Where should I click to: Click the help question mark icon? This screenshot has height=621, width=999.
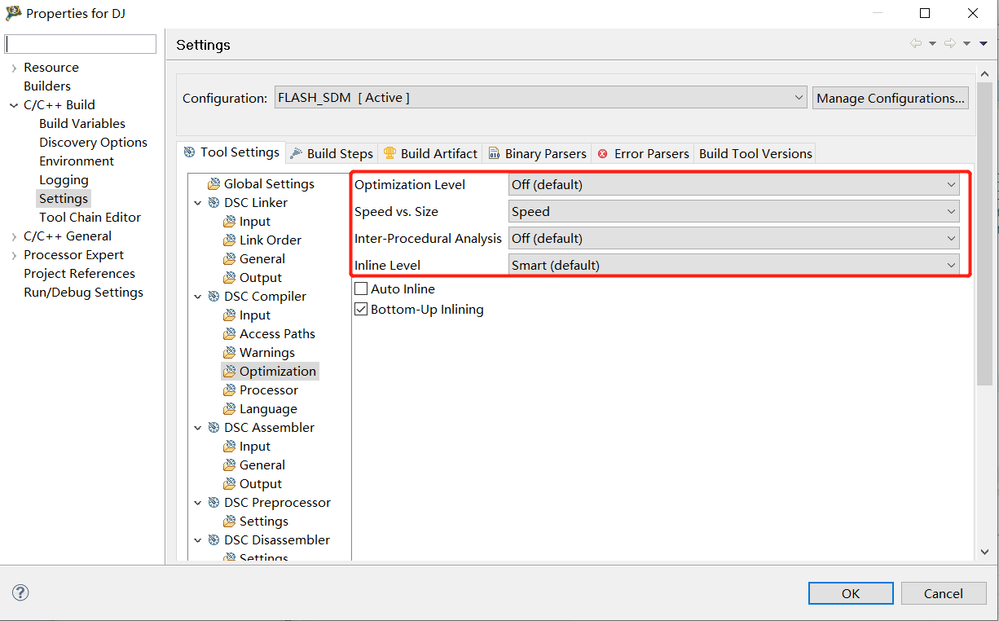[20, 592]
